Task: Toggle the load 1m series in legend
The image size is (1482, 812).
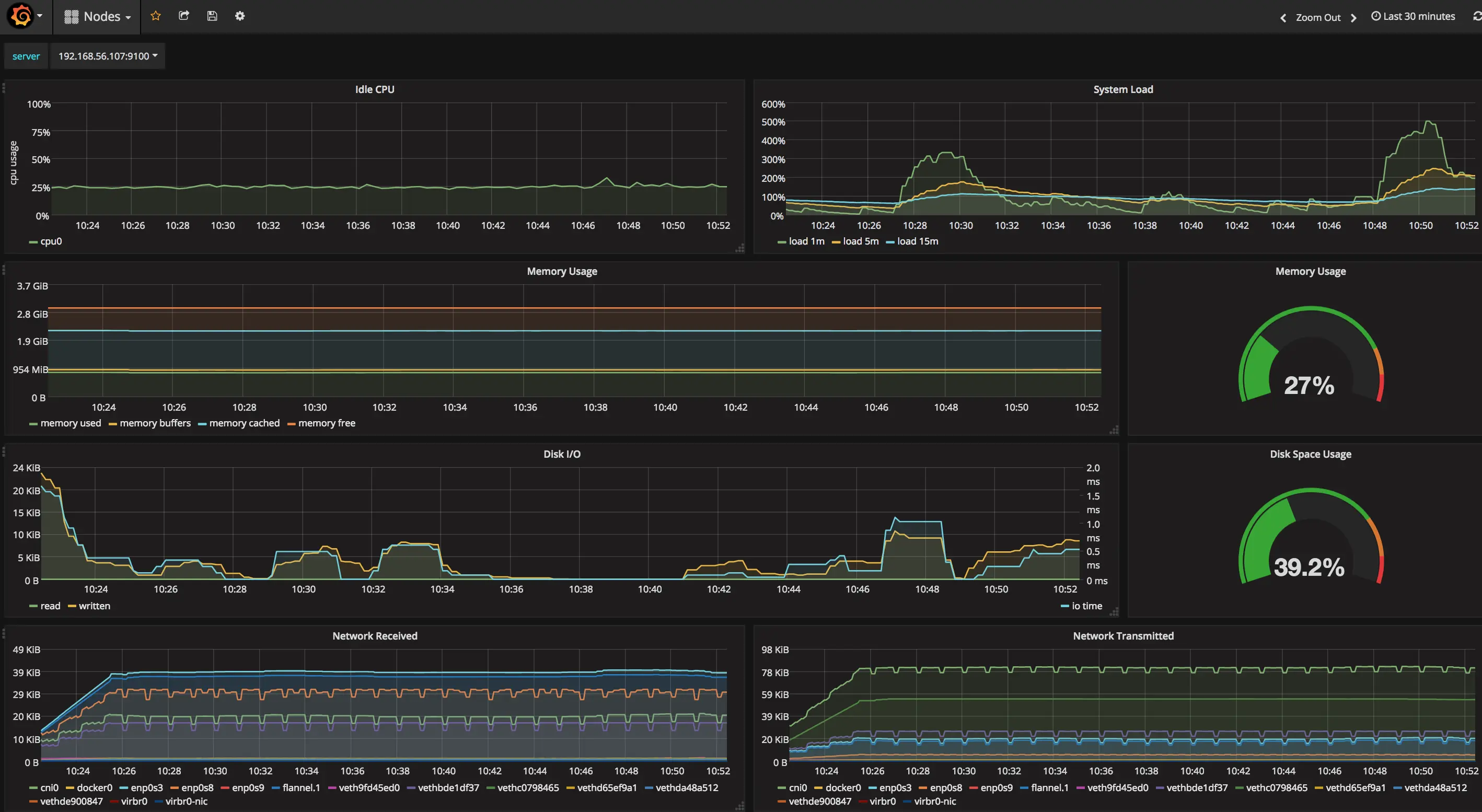Action: coord(806,241)
